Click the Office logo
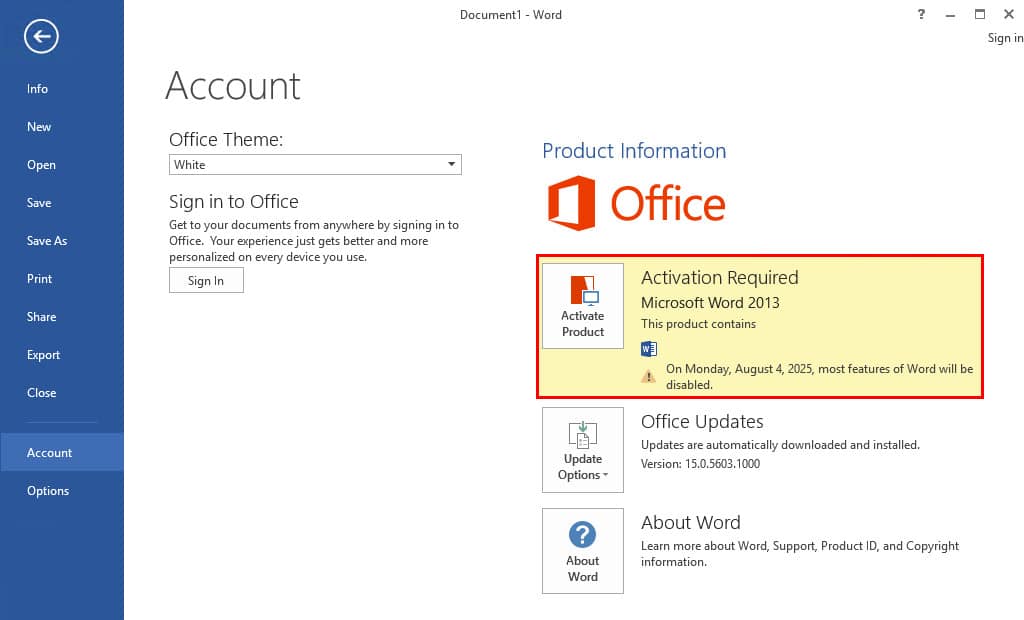Image resolution: width=1024 pixels, height=620 pixels. coord(636,203)
